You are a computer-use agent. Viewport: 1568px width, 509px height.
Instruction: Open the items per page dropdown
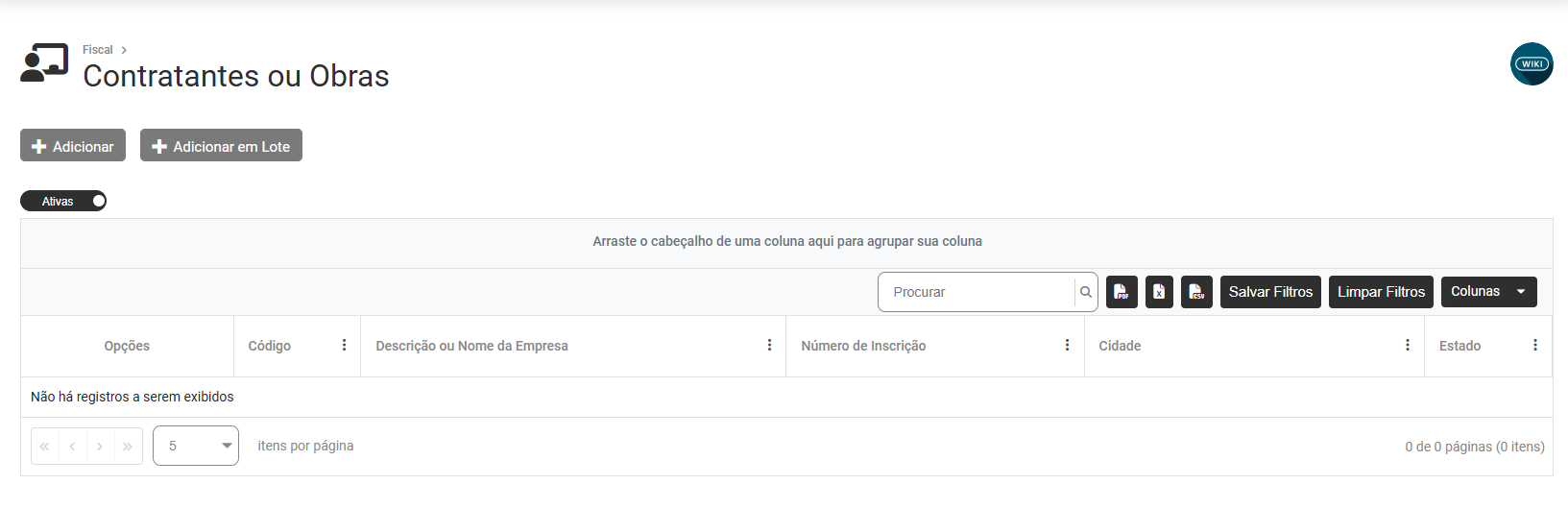(196, 446)
